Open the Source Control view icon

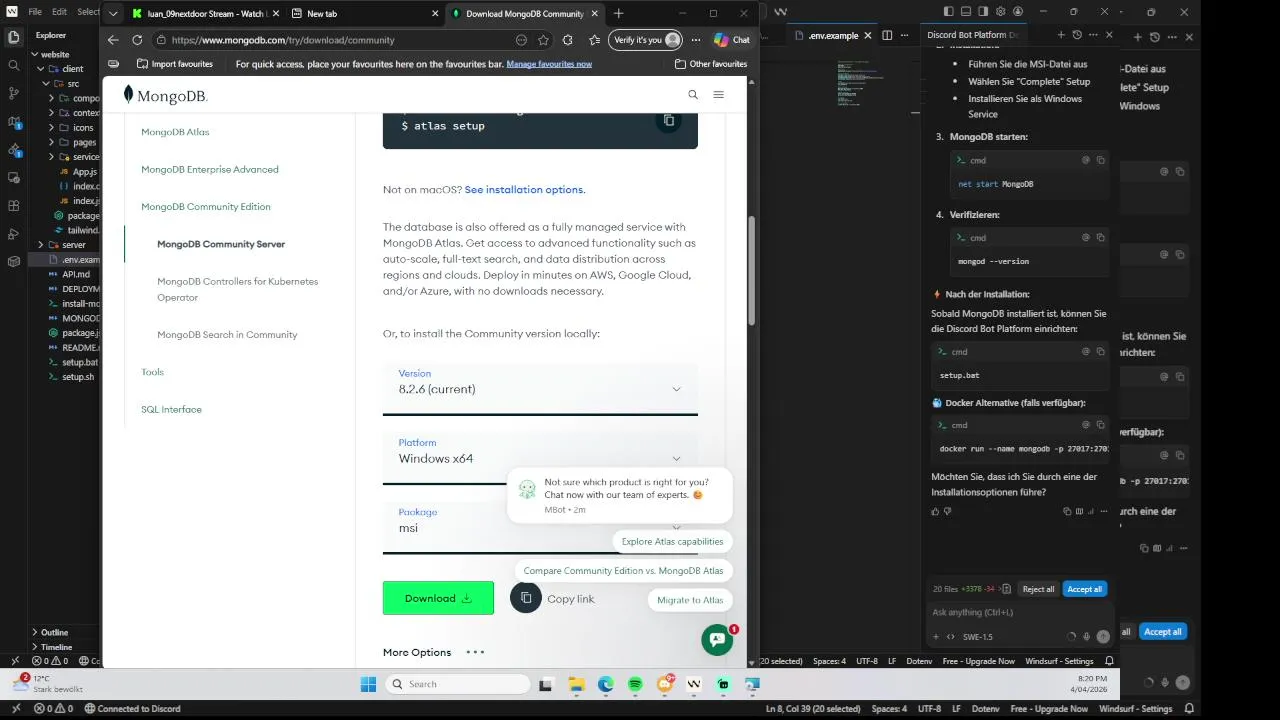[14, 93]
